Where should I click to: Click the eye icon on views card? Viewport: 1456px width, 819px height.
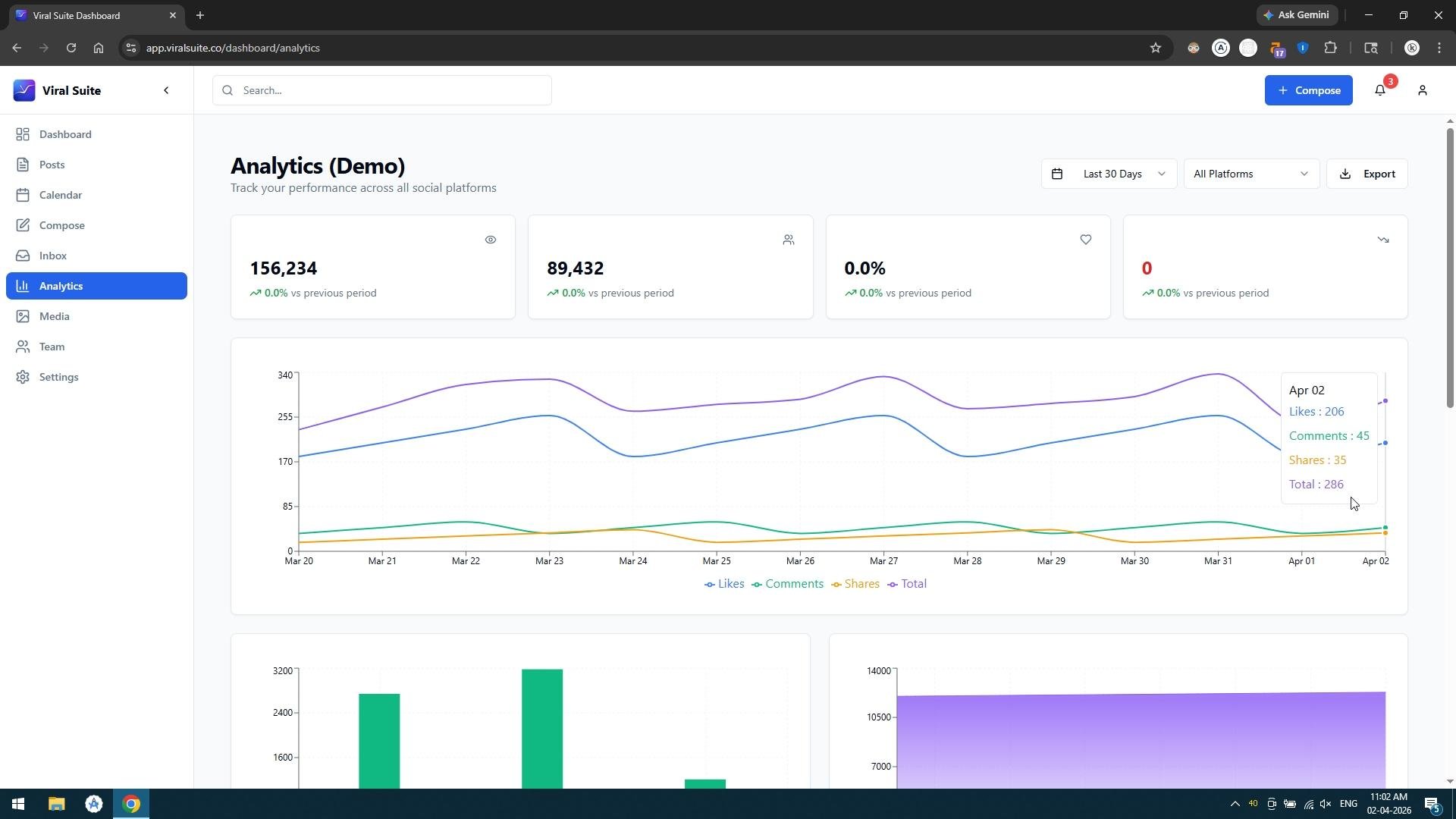(x=491, y=240)
